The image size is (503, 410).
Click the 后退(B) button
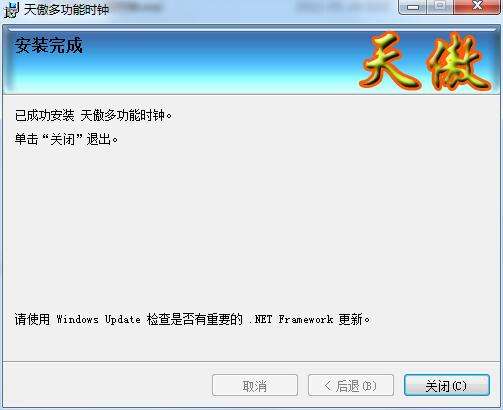pos(351,385)
